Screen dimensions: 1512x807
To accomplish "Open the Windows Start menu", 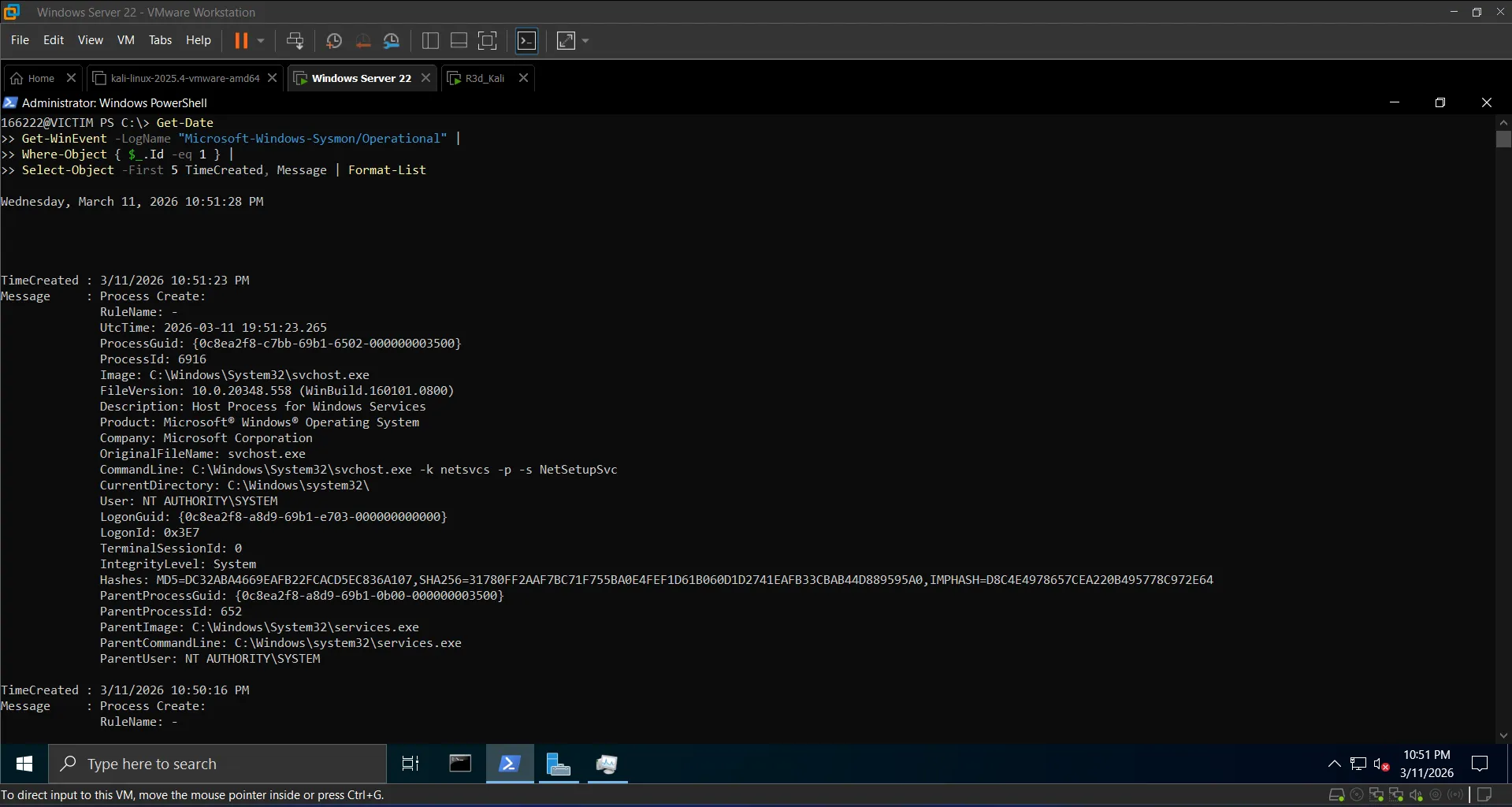I will pyautogui.click(x=24, y=764).
